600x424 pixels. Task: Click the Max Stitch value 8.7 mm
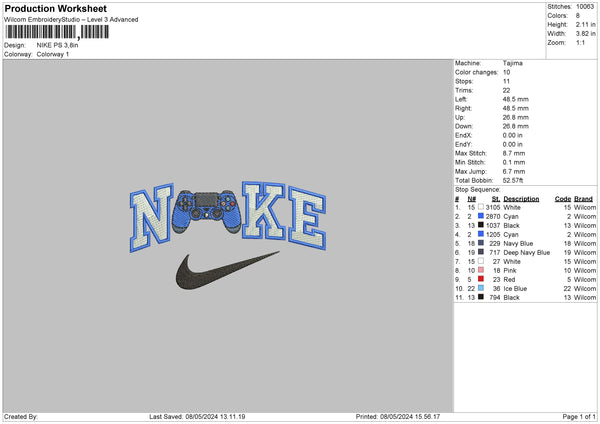[514, 153]
